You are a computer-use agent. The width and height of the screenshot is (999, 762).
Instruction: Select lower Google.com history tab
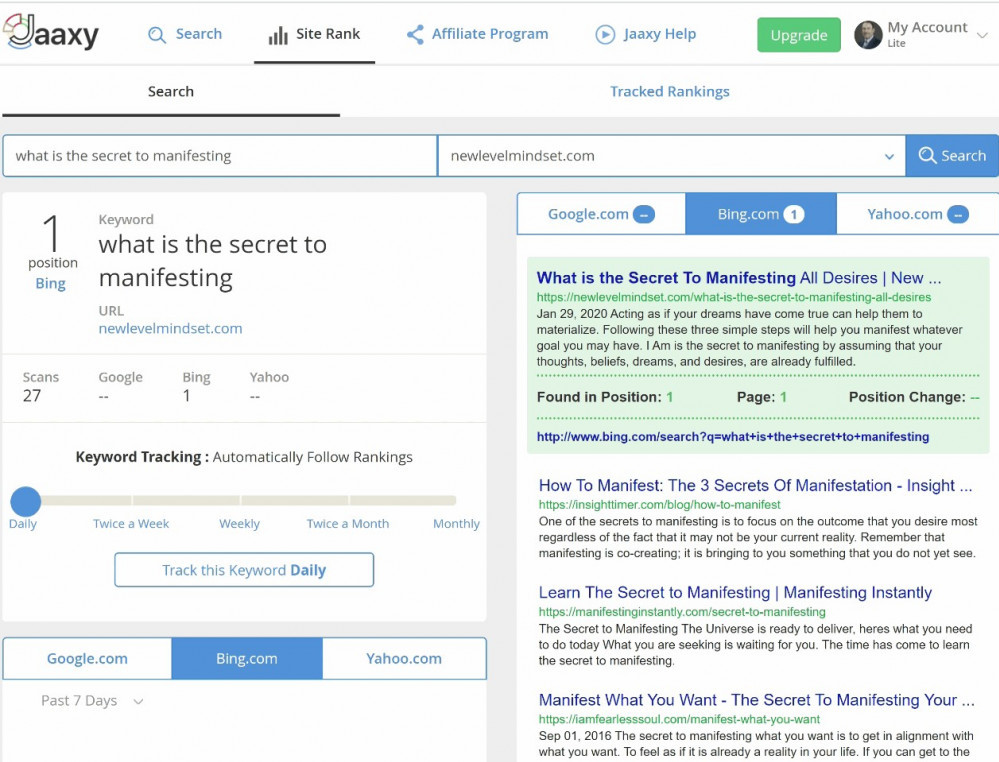click(x=87, y=658)
